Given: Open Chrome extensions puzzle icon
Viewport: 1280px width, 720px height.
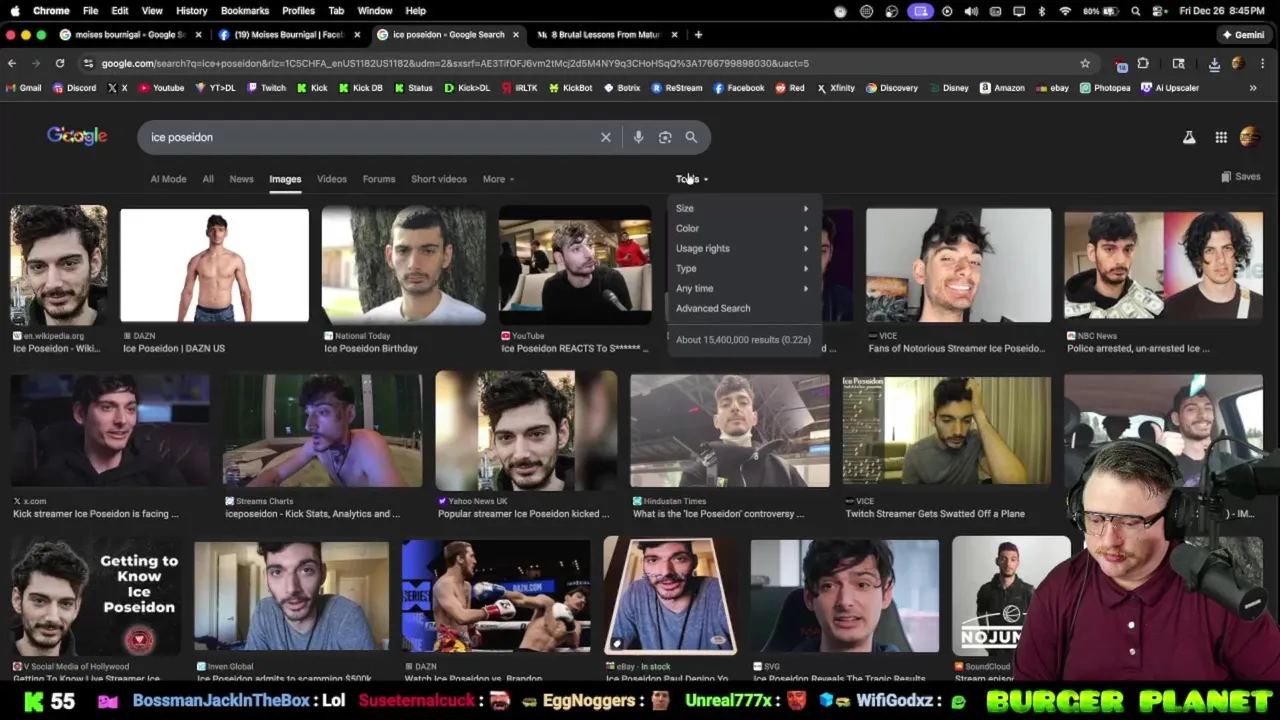Looking at the screenshot, I should pos(1143,63).
